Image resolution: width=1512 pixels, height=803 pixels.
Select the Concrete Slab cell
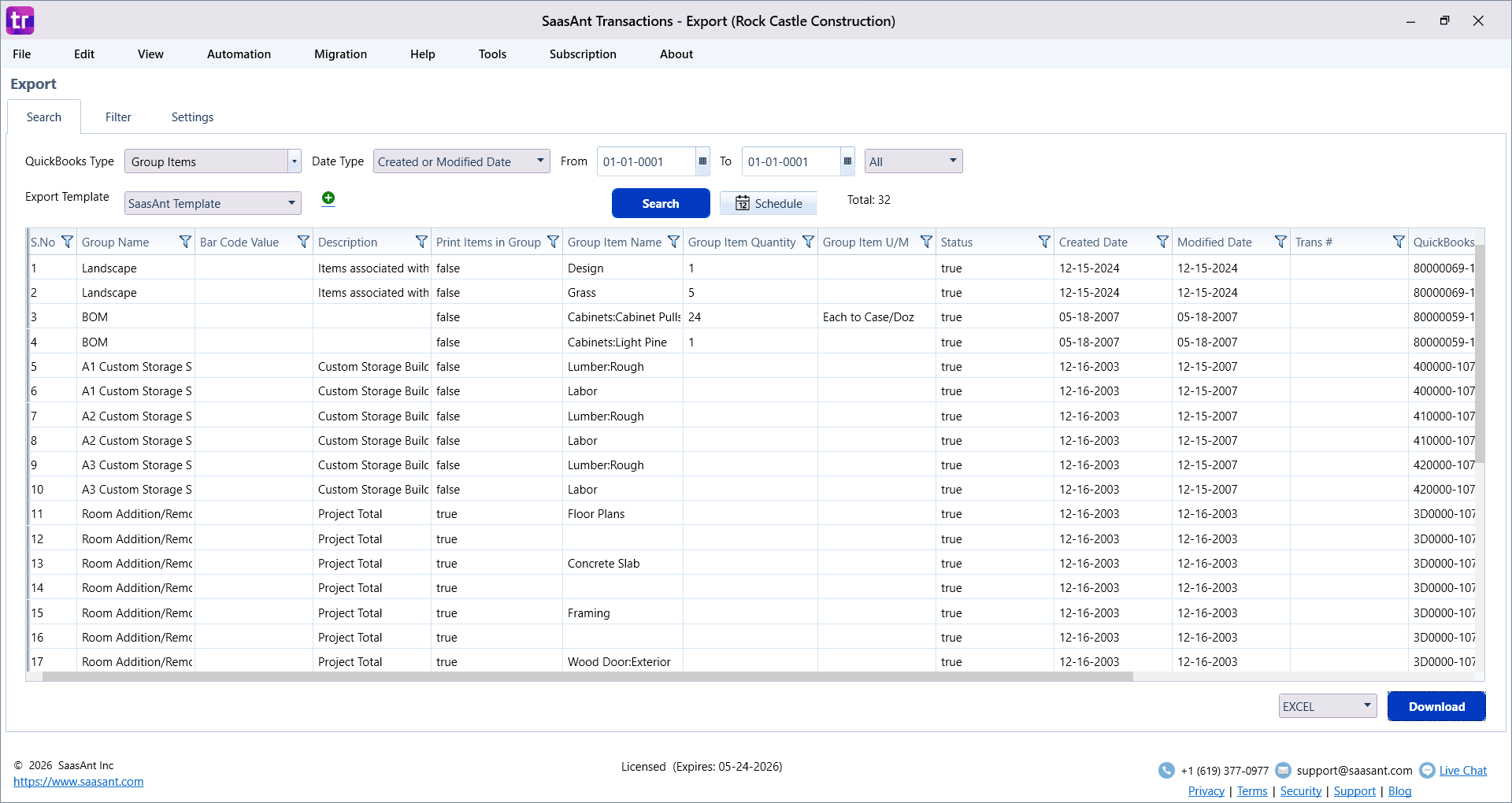click(623, 563)
